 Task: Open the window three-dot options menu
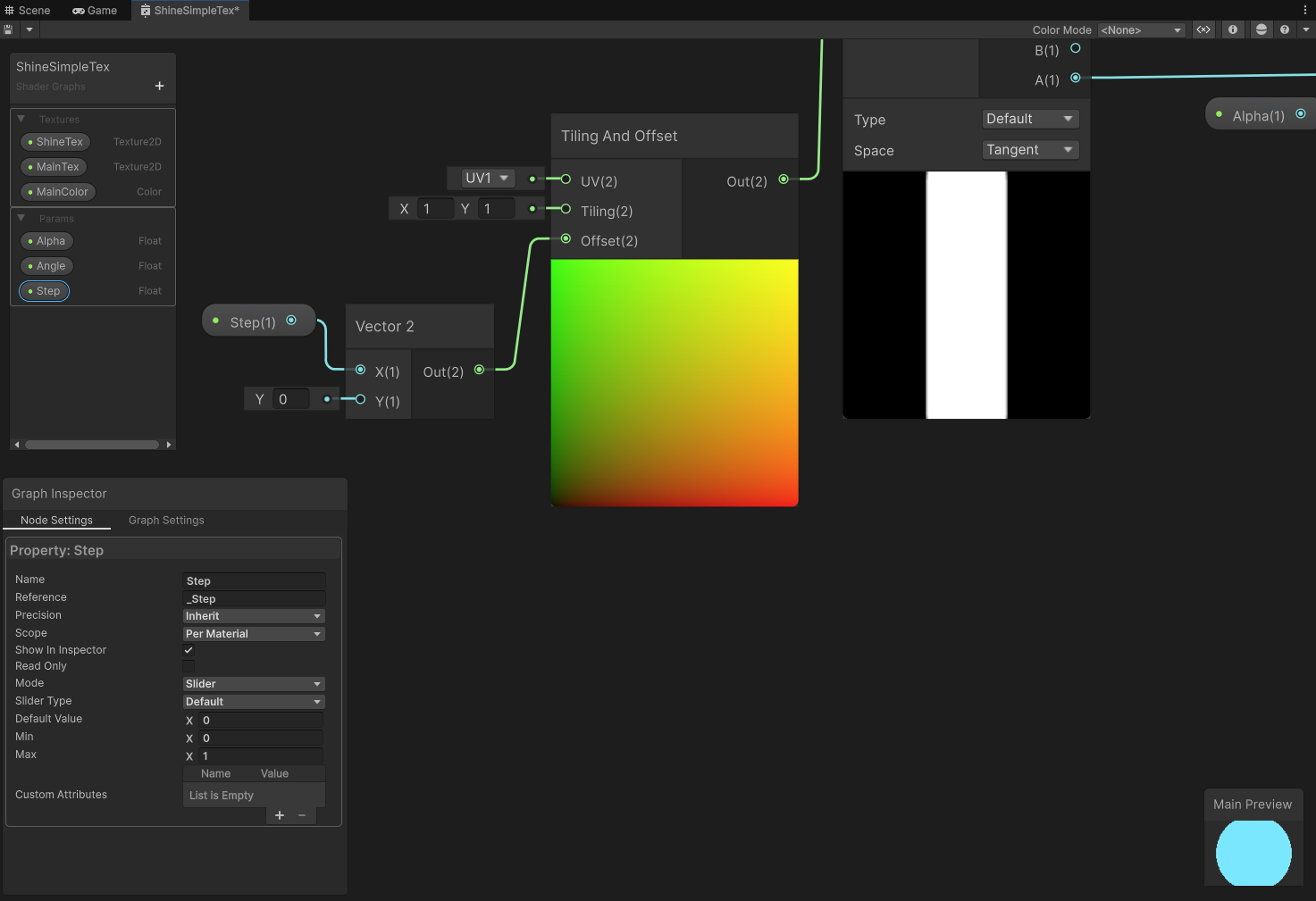1305,10
